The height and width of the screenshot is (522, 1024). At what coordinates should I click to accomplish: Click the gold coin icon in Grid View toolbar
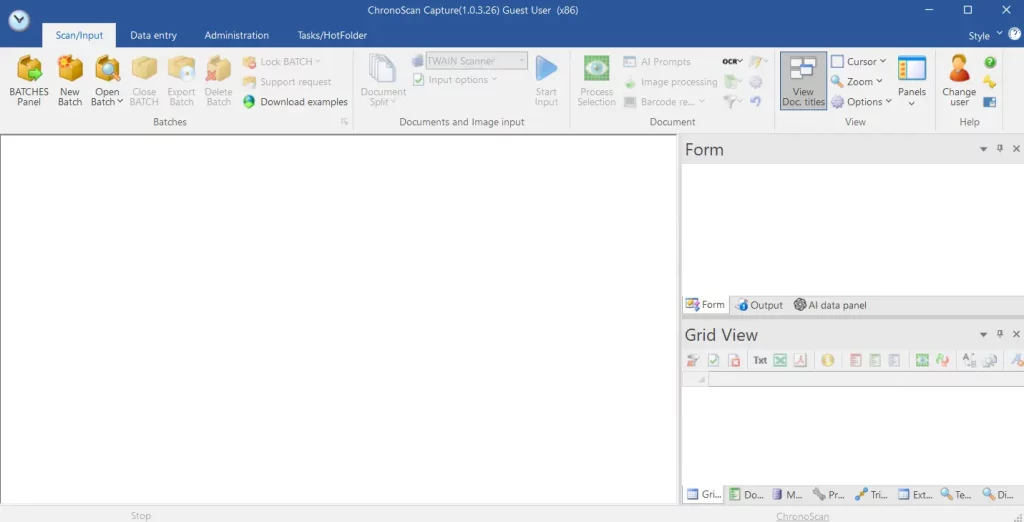click(x=827, y=360)
